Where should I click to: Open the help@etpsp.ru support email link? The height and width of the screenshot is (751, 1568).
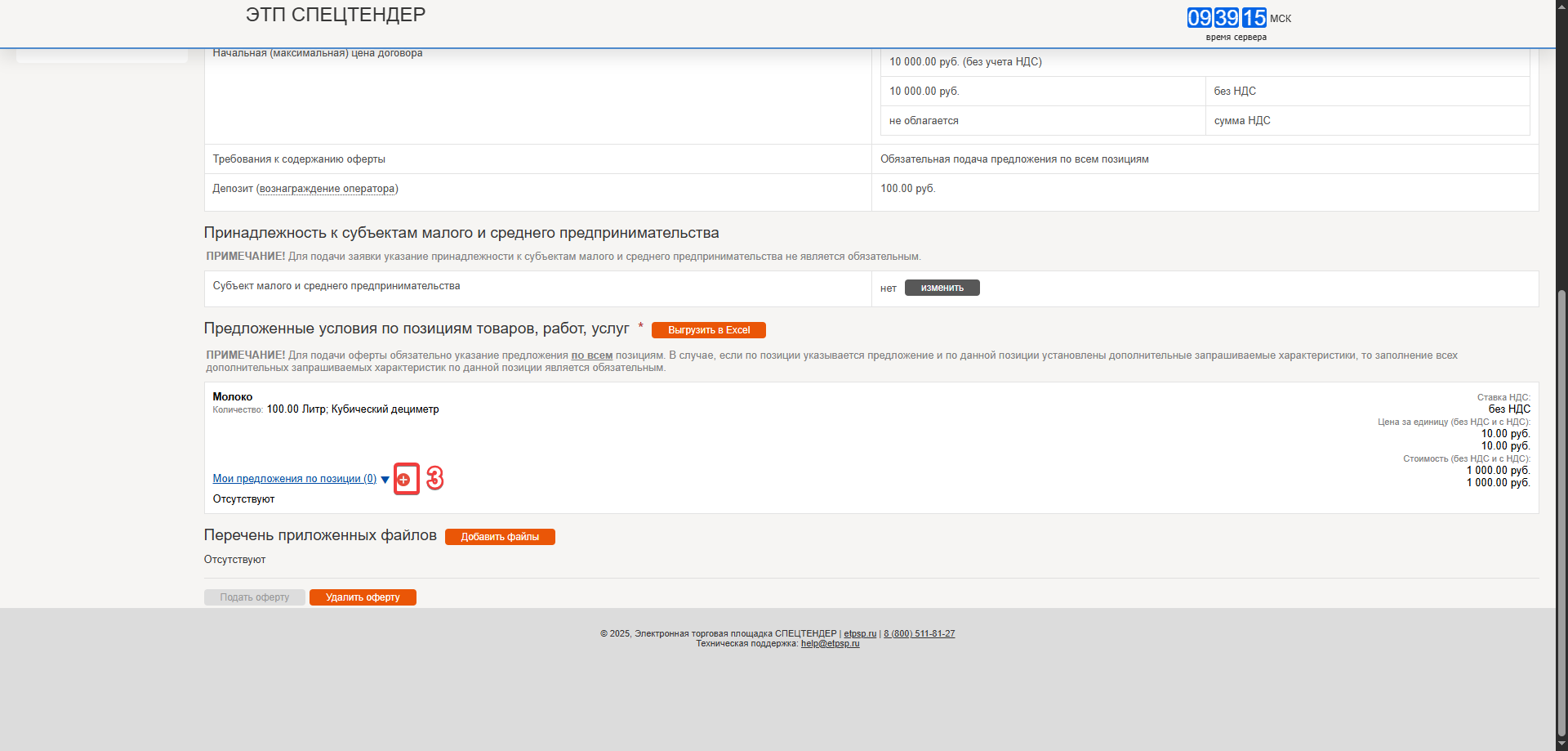[x=830, y=644]
